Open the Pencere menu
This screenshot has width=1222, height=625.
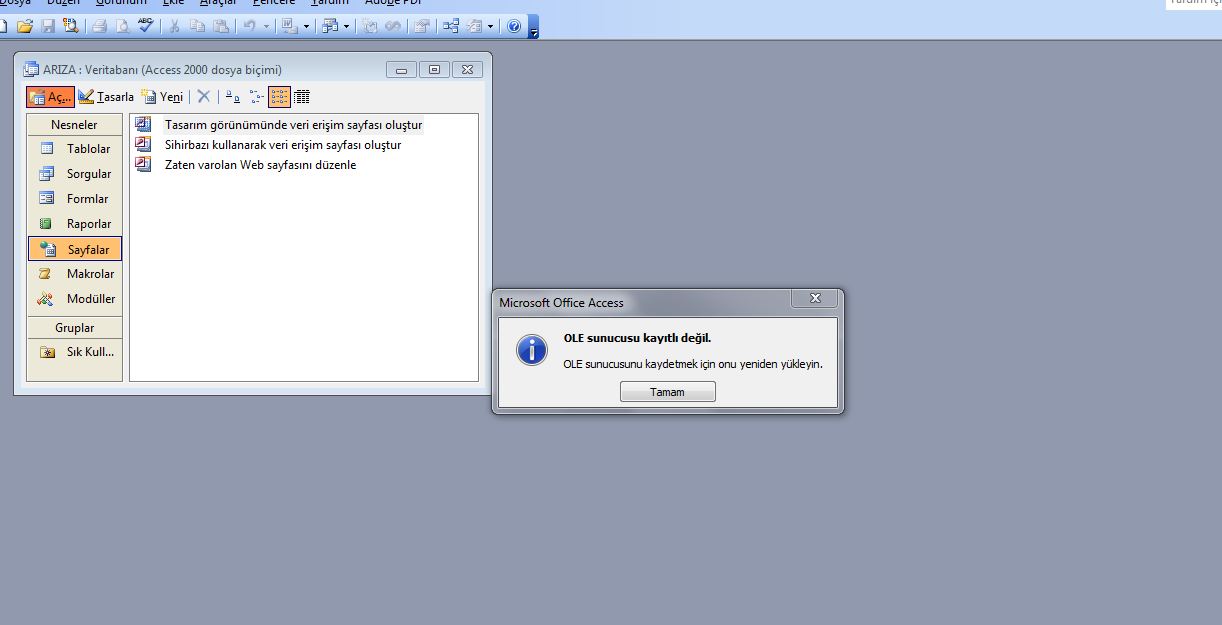tap(273, 3)
